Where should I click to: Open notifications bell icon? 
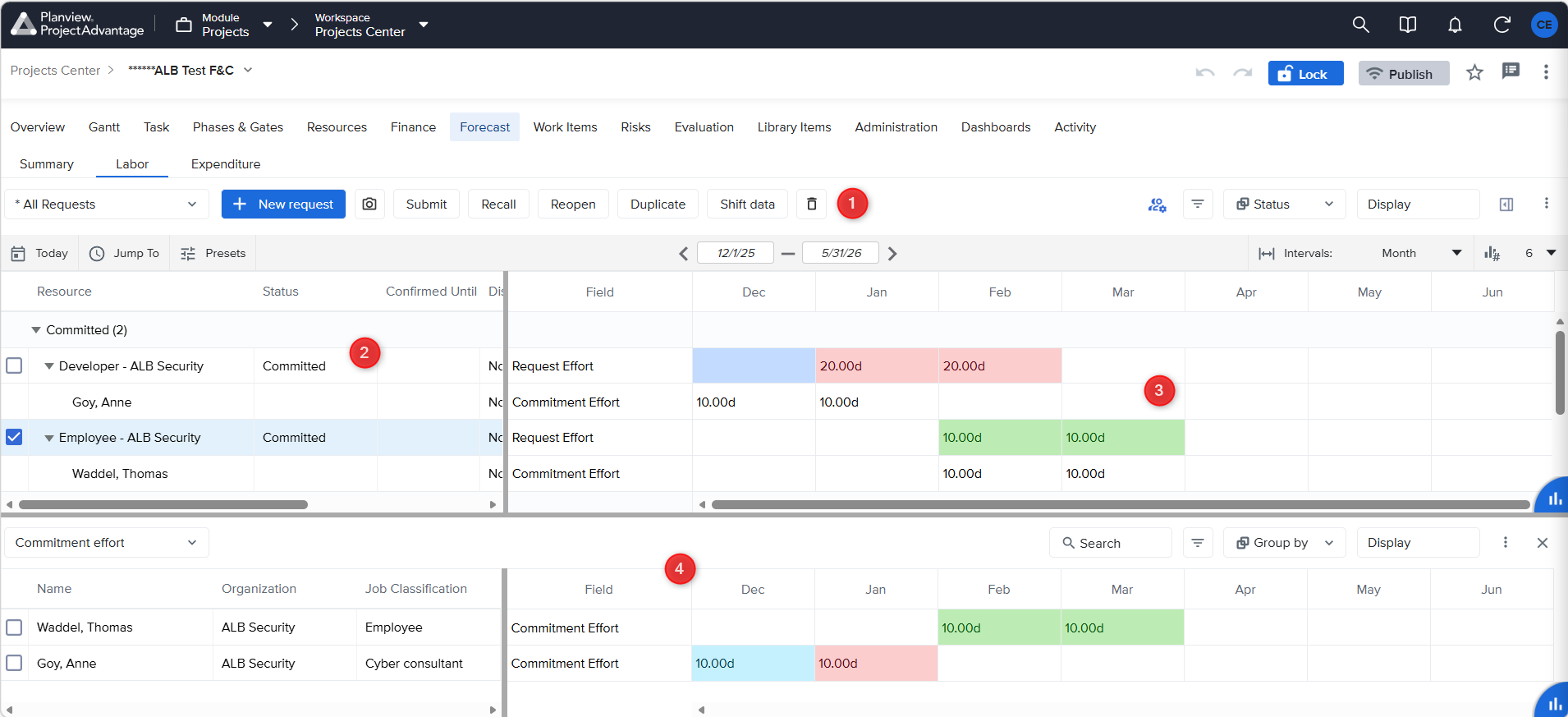point(1455,25)
